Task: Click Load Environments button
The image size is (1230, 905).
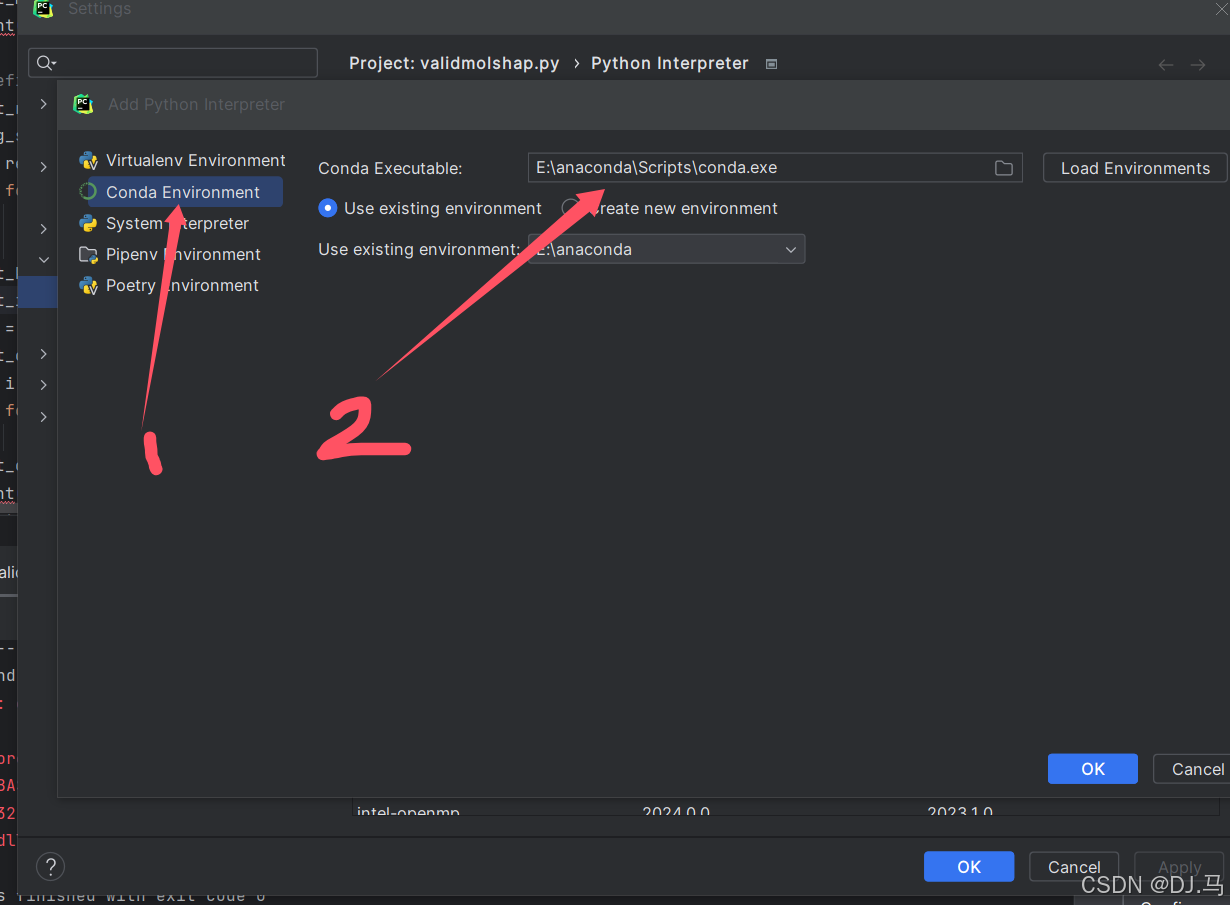Action: pyautogui.click(x=1135, y=168)
